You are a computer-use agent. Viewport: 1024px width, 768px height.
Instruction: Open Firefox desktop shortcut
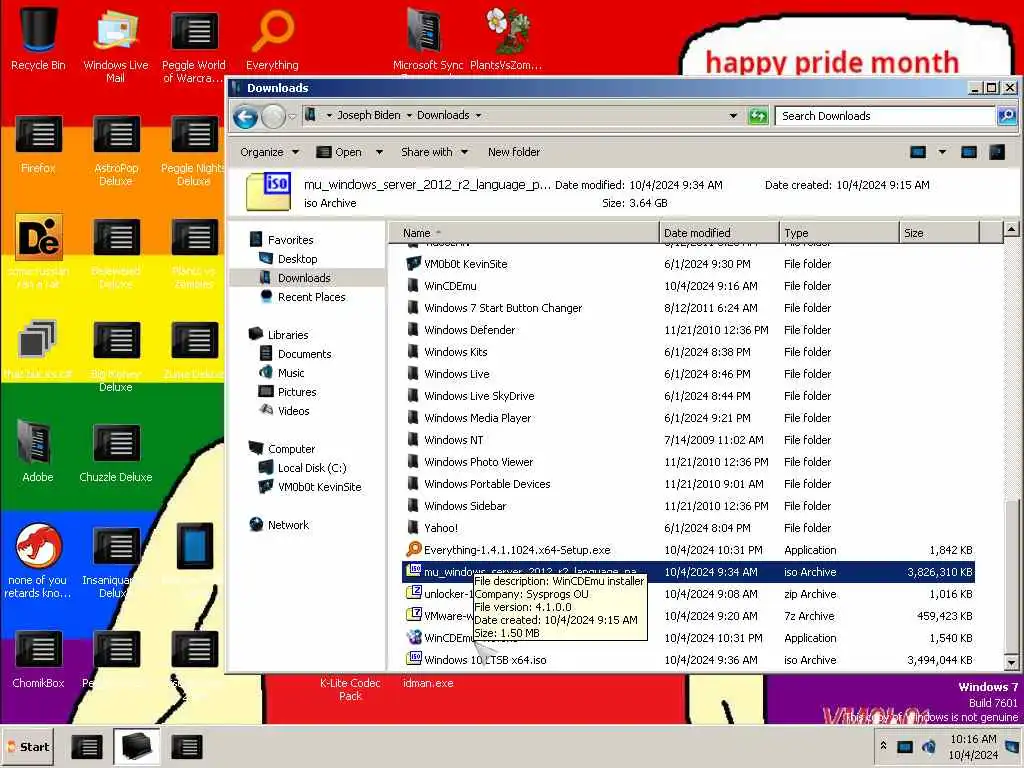click(38, 144)
